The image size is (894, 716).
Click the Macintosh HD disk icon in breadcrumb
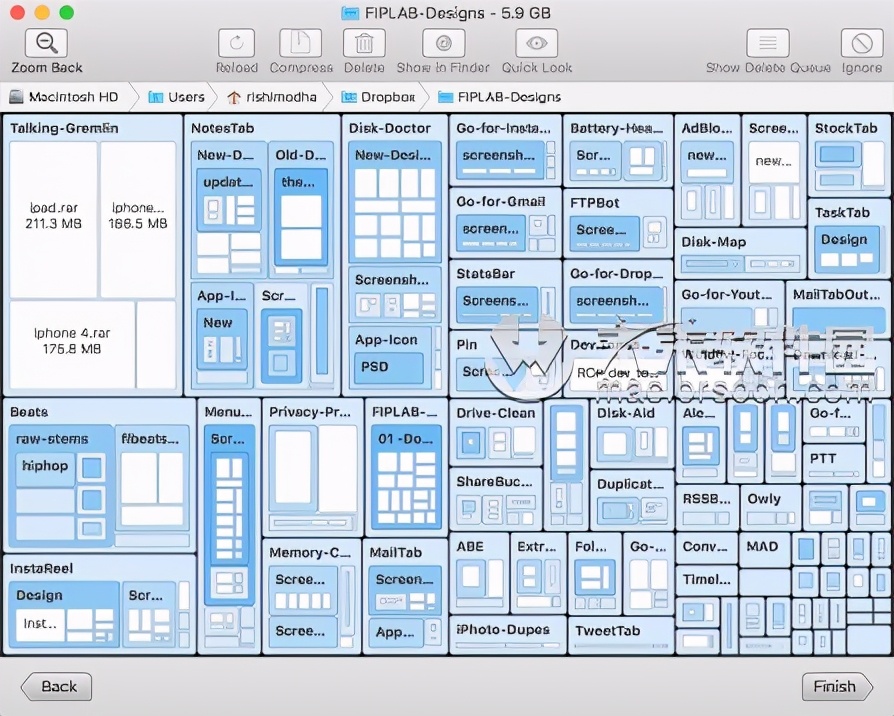pos(14,97)
